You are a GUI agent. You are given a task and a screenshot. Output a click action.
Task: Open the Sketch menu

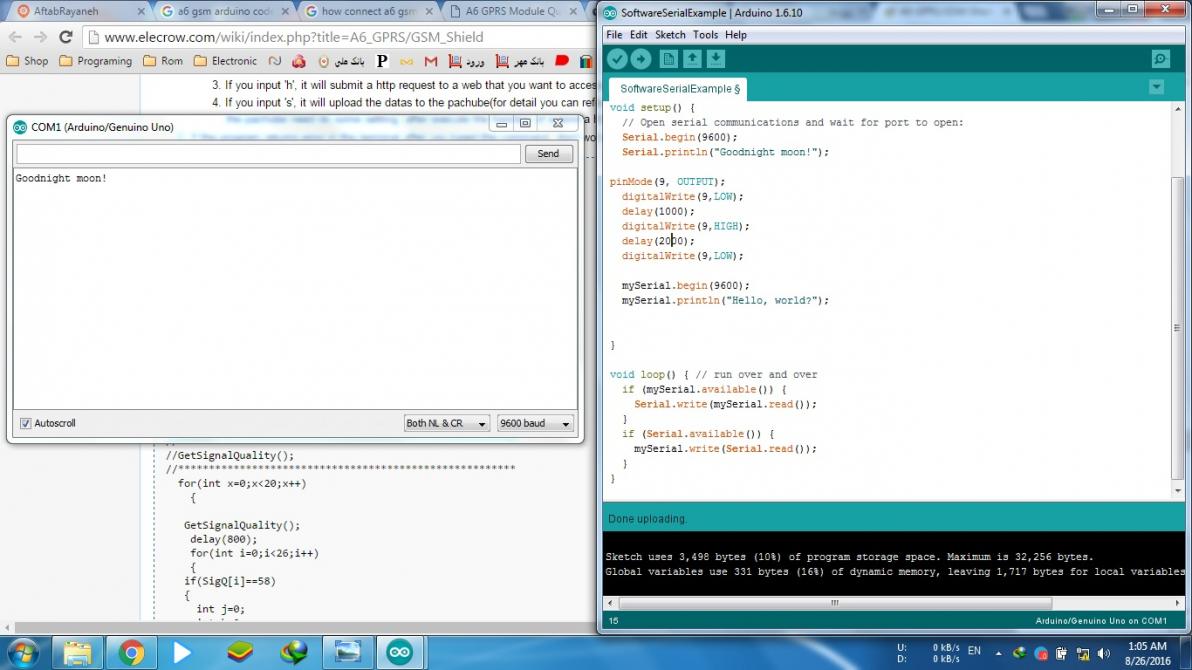(x=670, y=35)
